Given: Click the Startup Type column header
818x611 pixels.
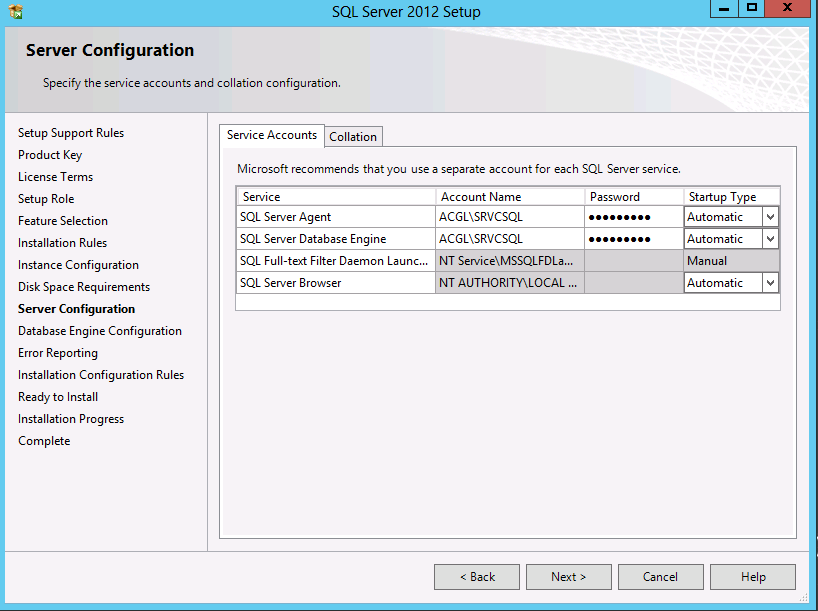Looking at the screenshot, I should click(732, 197).
